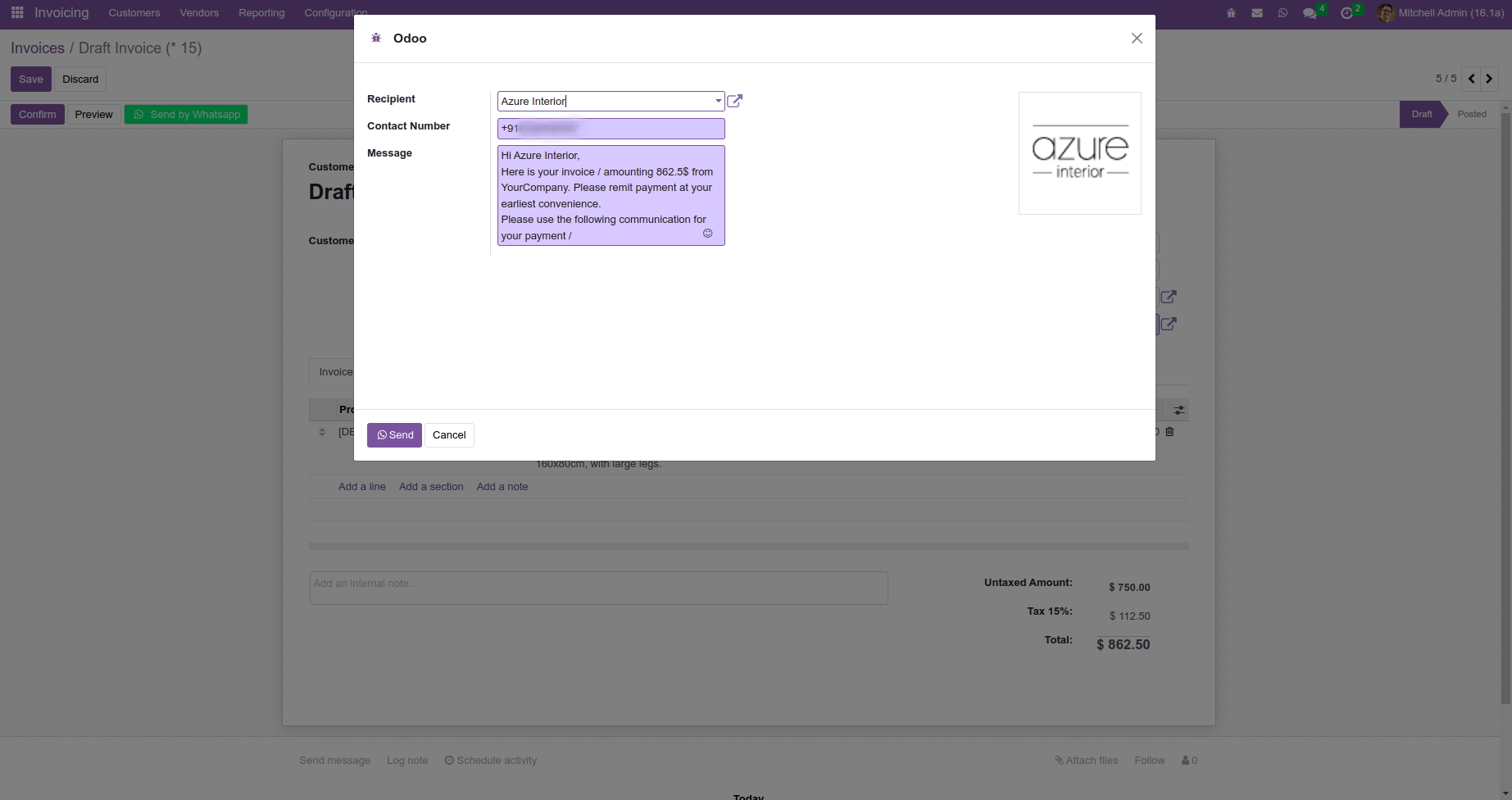Screen dimensions: 1512x800
Task: Click the bug icon in the dialog title
Action: [x=376, y=39]
